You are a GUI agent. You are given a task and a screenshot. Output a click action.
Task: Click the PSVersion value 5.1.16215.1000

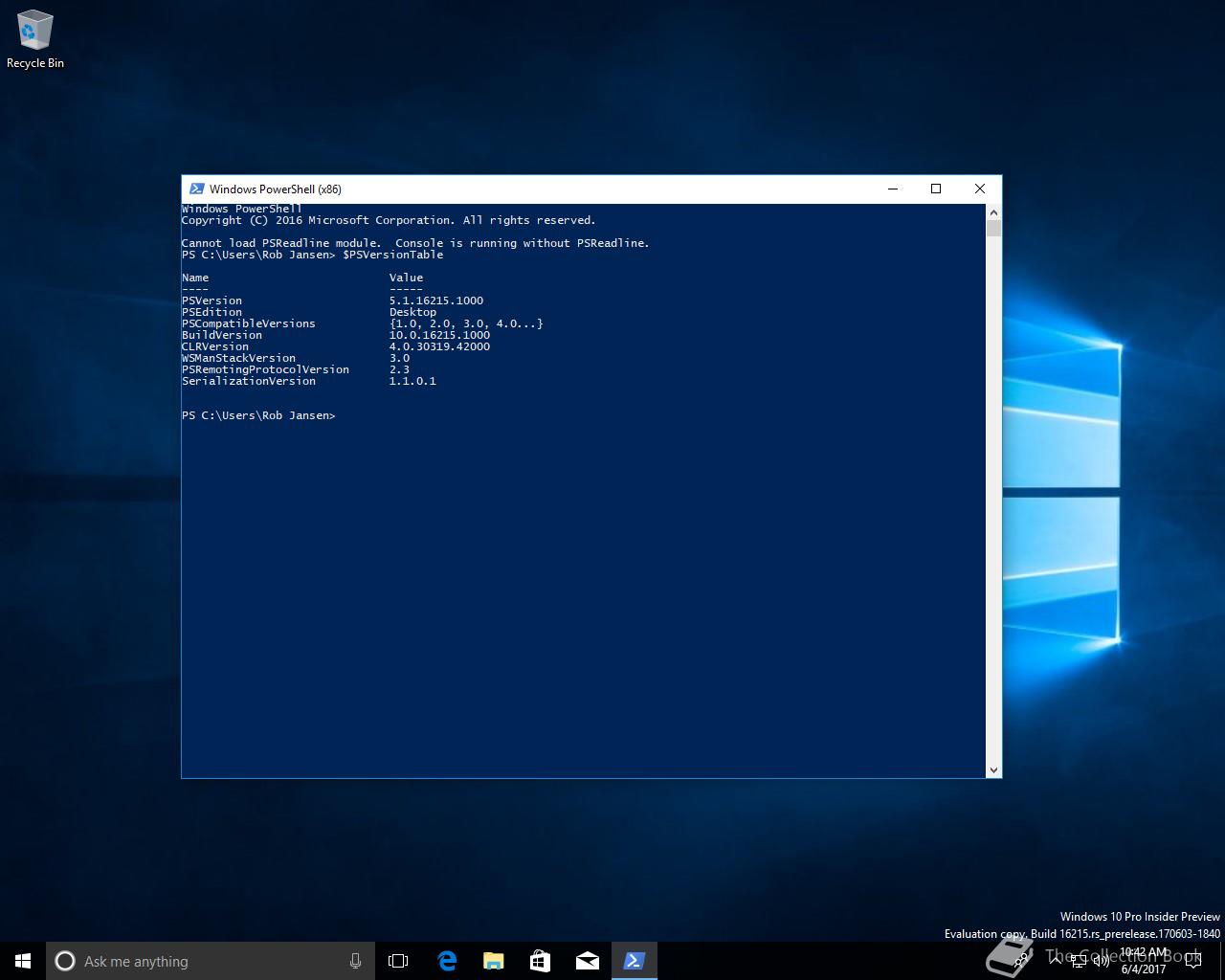click(x=435, y=301)
